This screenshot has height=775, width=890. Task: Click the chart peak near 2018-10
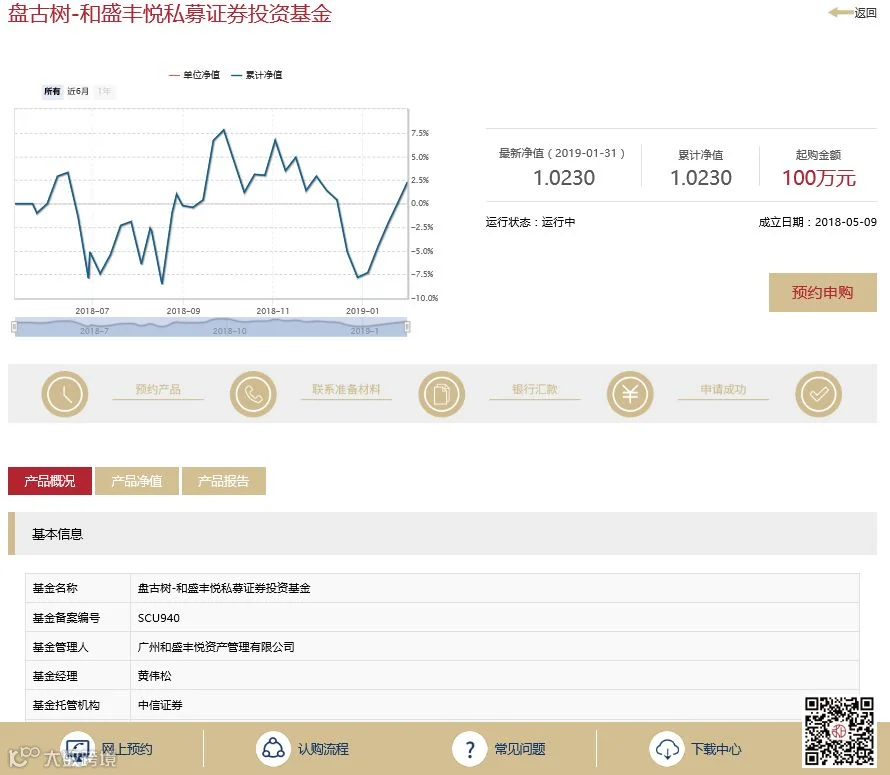click(224, 131)
